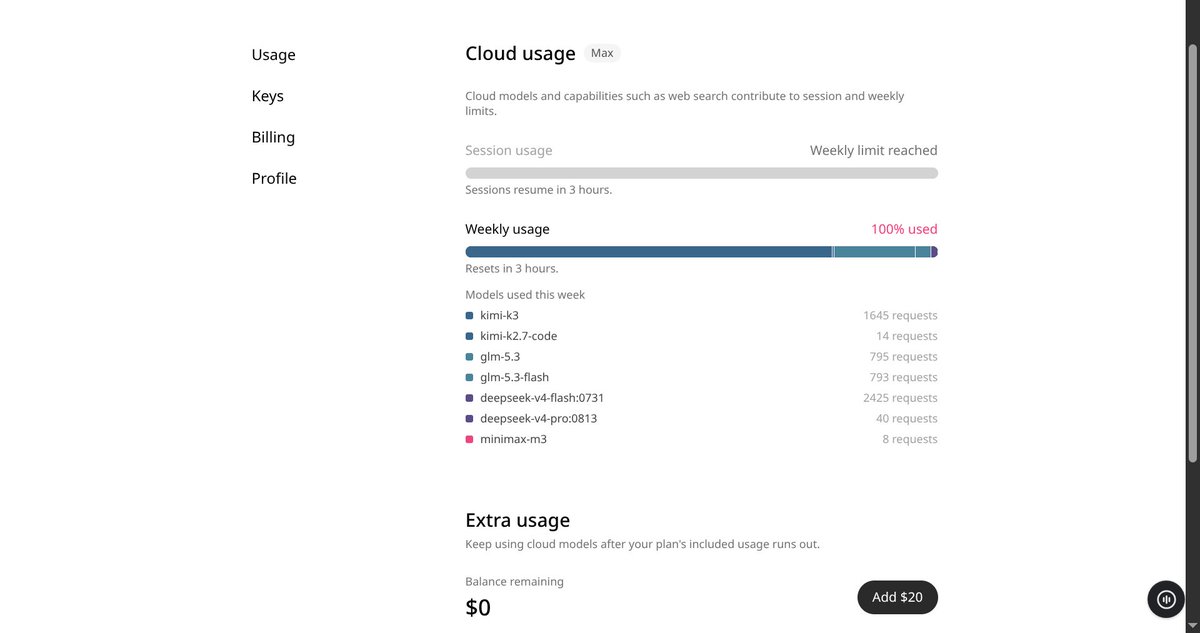Click the Weekly usage label

pos(507,229)
